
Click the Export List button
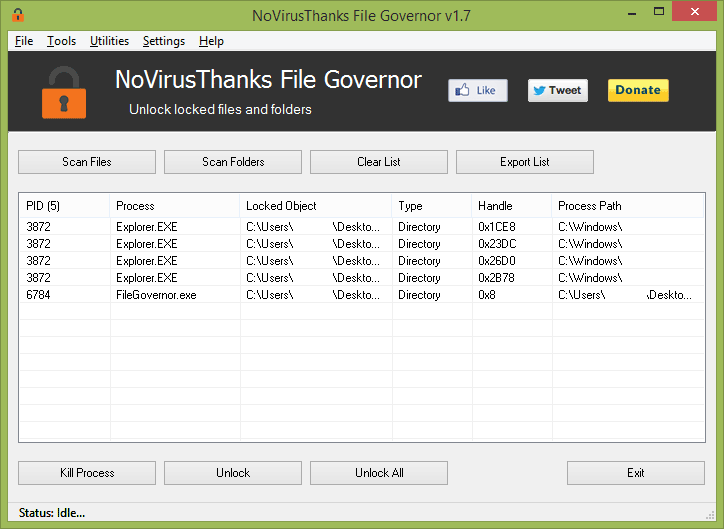tap(525, 162)
